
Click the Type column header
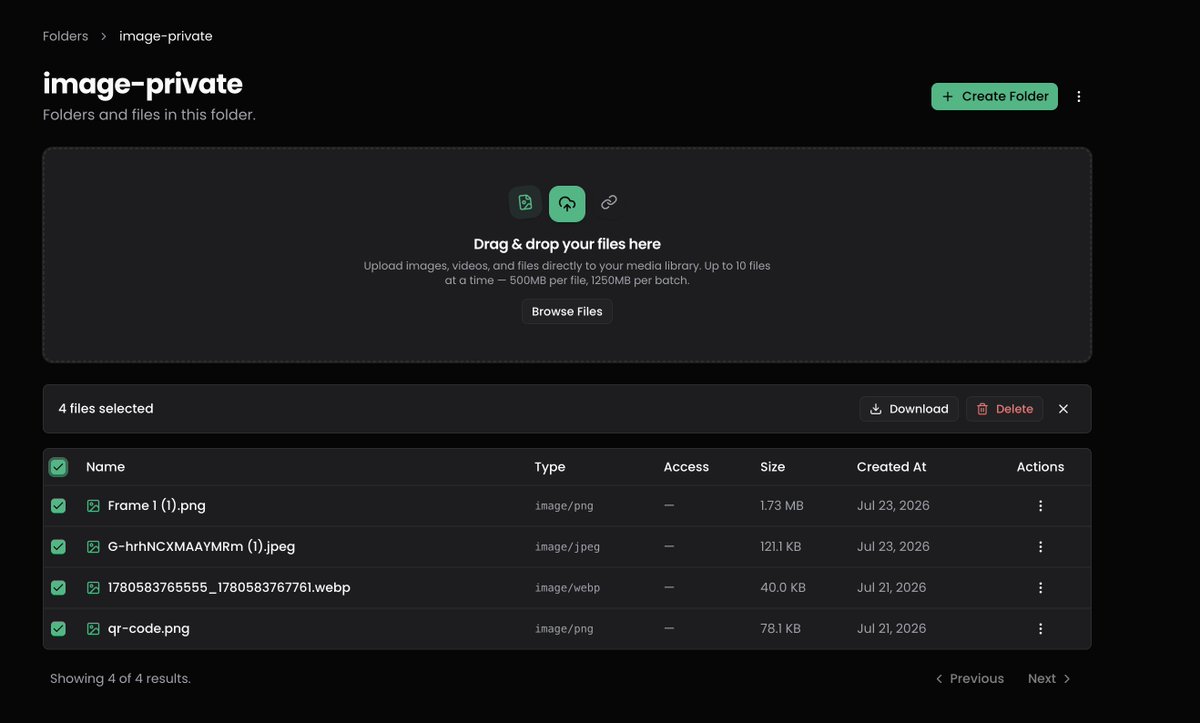point(550,467)
